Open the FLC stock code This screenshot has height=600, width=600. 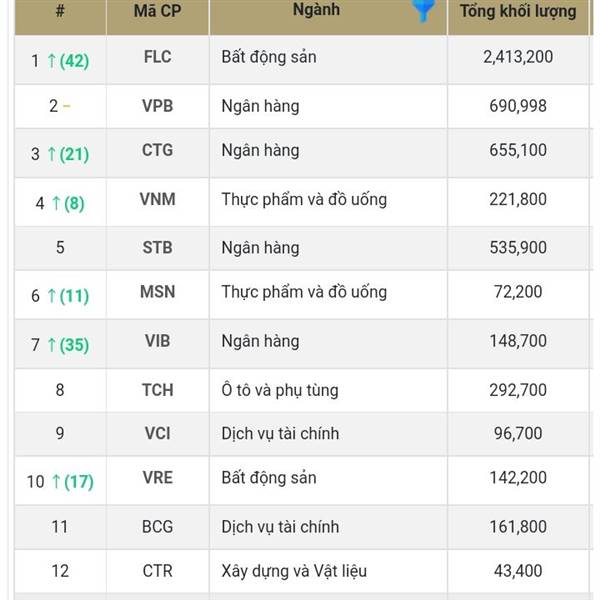(x=158, y=57)
